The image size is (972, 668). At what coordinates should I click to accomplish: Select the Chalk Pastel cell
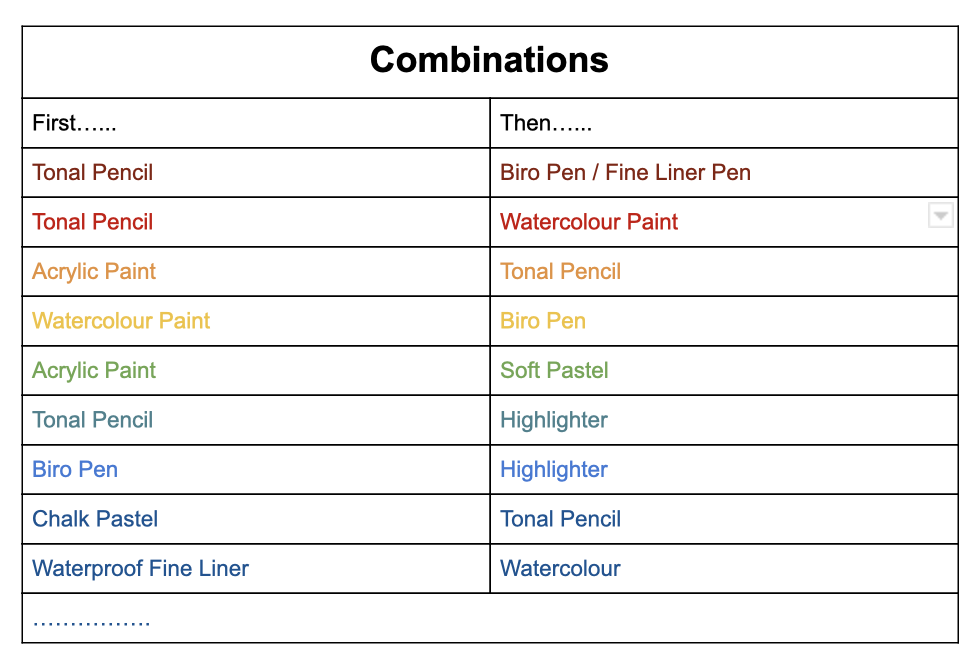point(95,519)
